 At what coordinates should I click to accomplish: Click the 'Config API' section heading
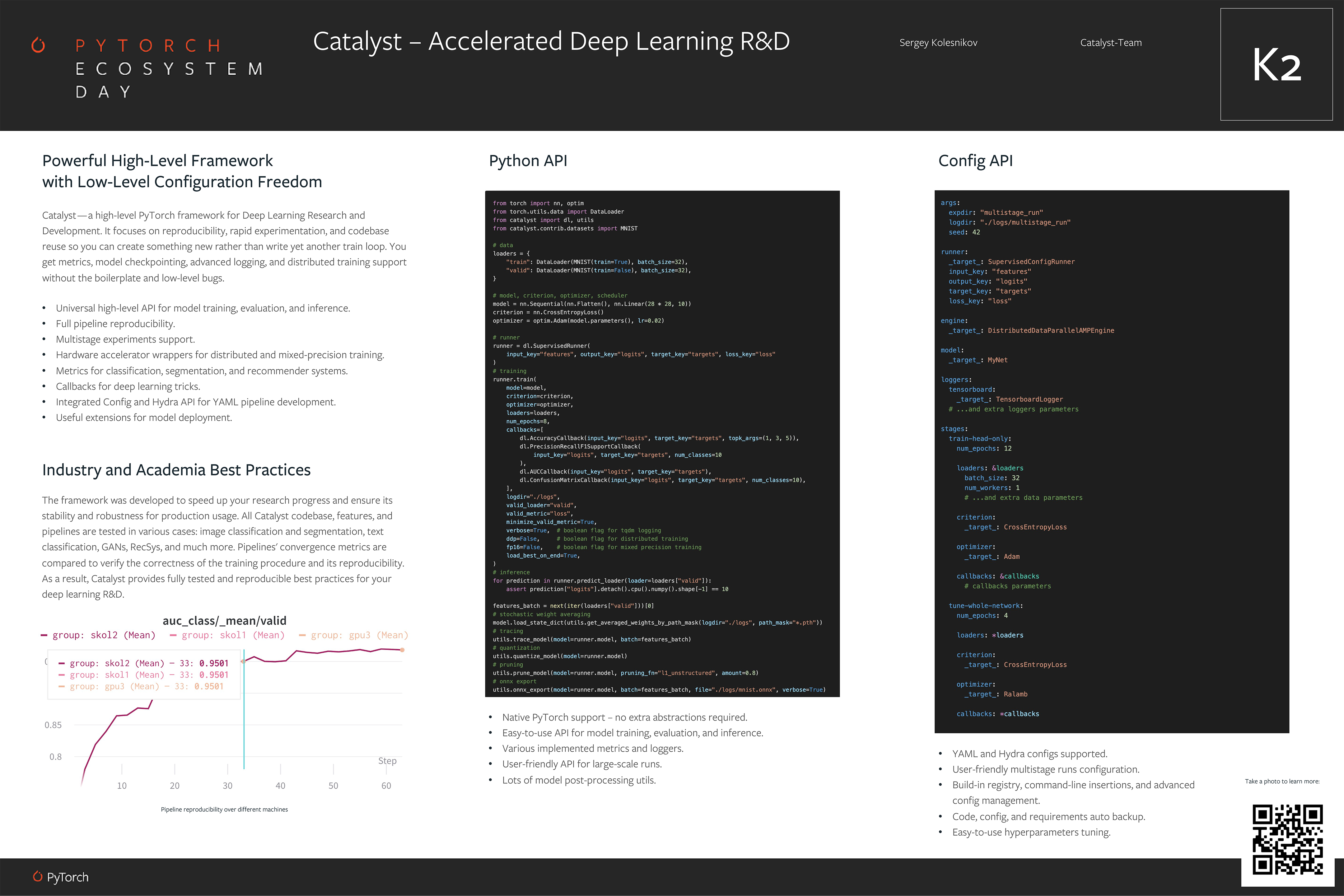click(975, 161)
